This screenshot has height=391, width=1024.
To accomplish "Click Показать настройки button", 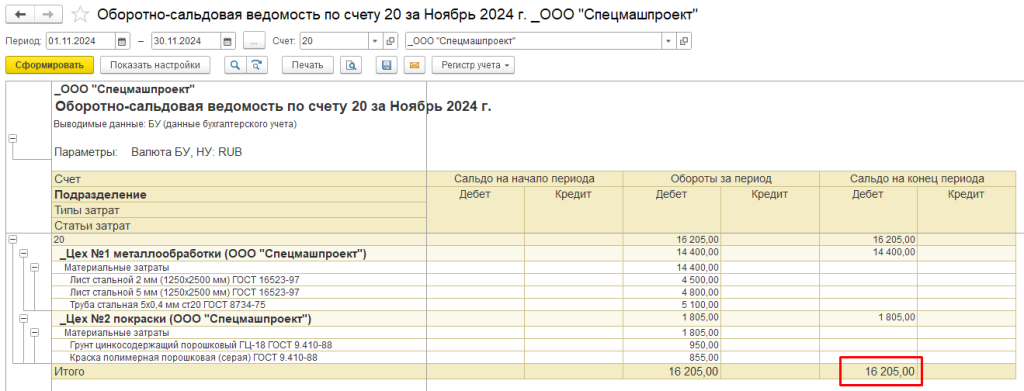I will pyautogui.click(x=155, y=65).
